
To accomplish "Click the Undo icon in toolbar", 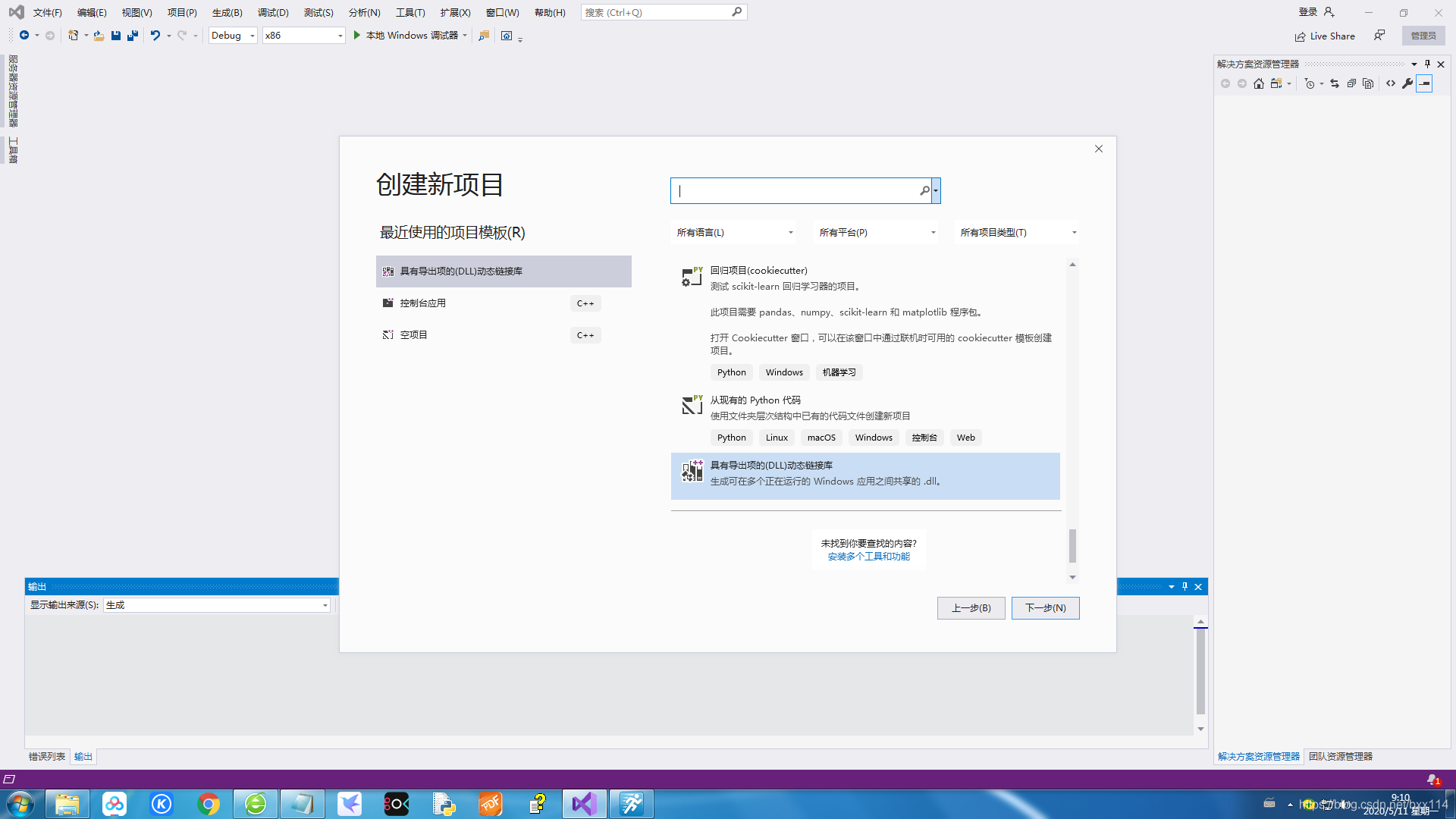I will pos(155,36).
